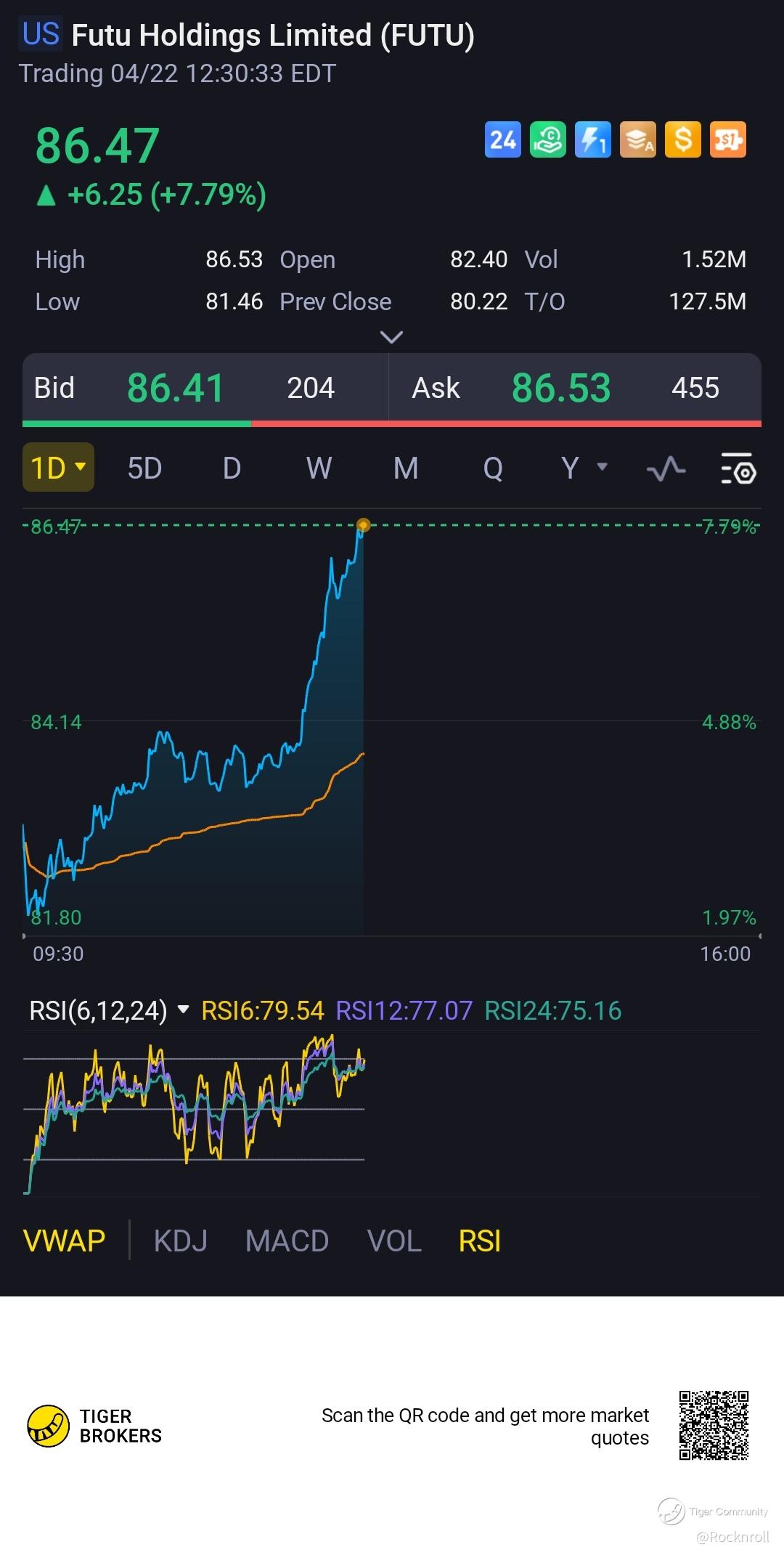Tap the 84.14 price axis label
This screenshot has width=784, height=1555.
[x=56, y=722]
